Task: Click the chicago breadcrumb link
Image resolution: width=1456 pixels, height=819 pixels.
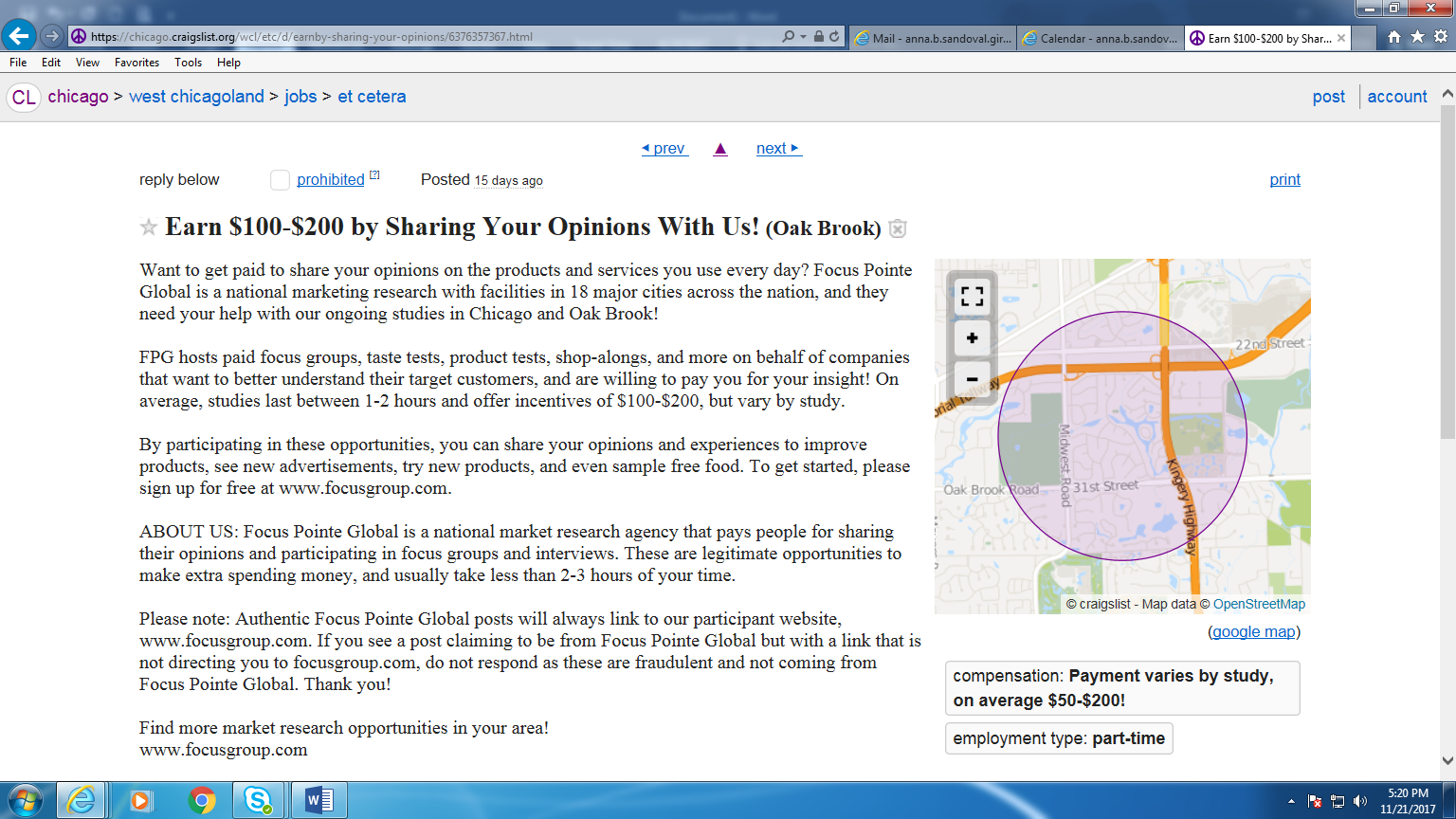Action: (x=79, y=97)
